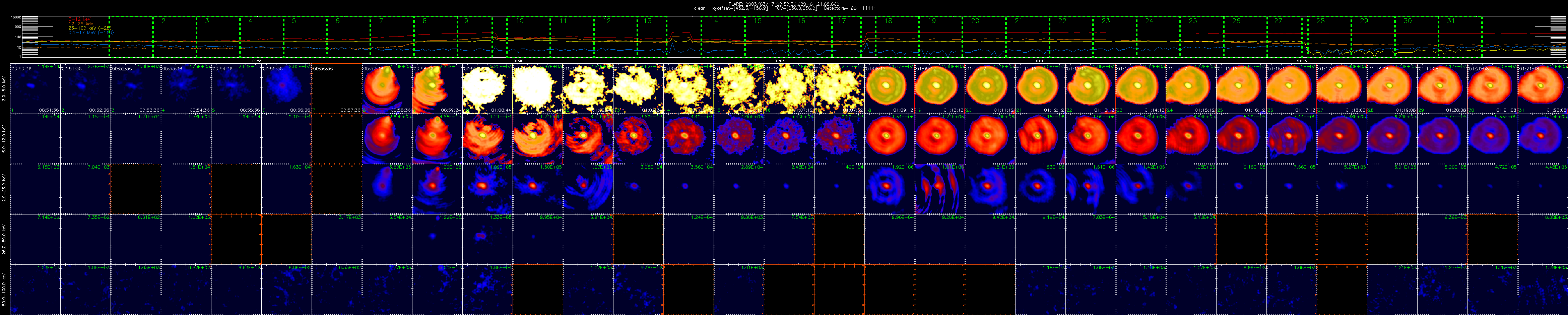Click the 12-25 keV orange legend label
This screenshot has height=315, width=1568.
tap(81, 23)
